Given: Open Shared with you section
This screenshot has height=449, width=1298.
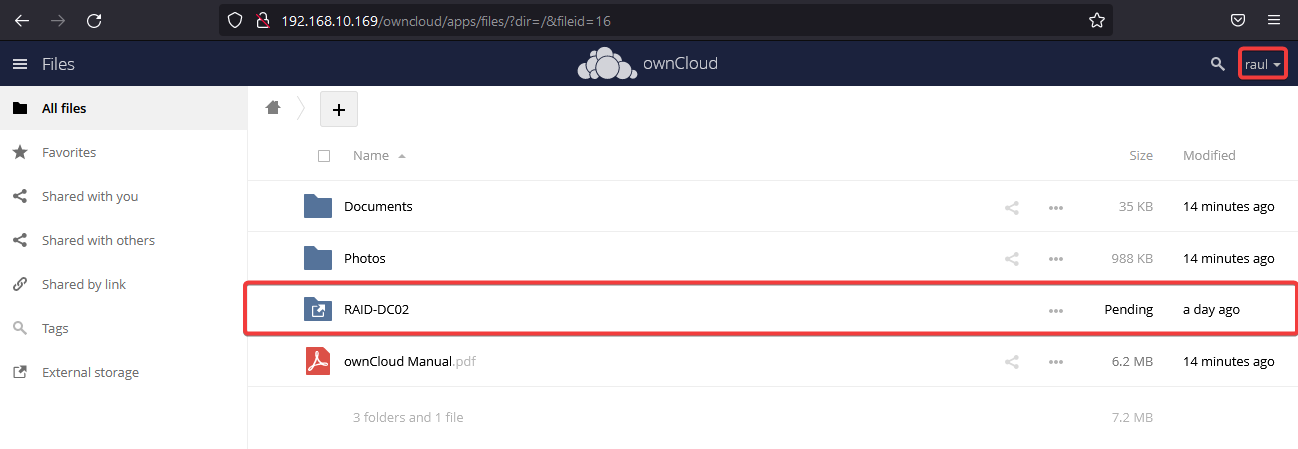Looking at the screenshot, I should click(x=90, y=197).
